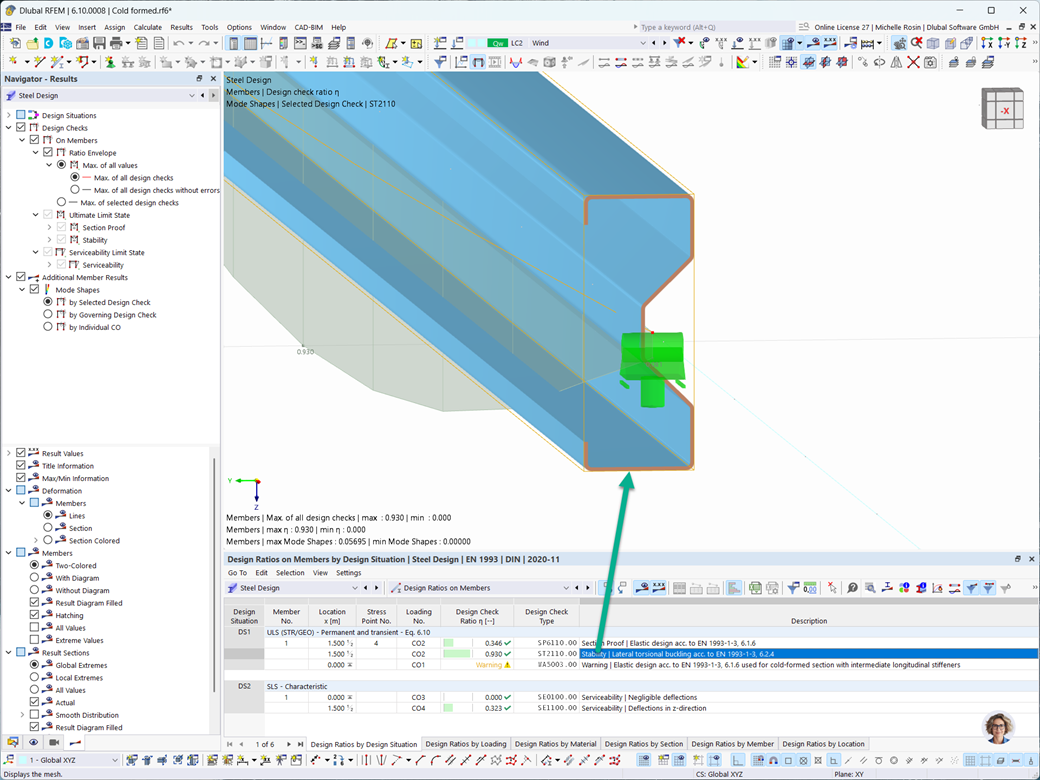Viewport: 1040px width, 780px height.
Task: Open the Design Ratios on Members dropdown
Action: 566,588
